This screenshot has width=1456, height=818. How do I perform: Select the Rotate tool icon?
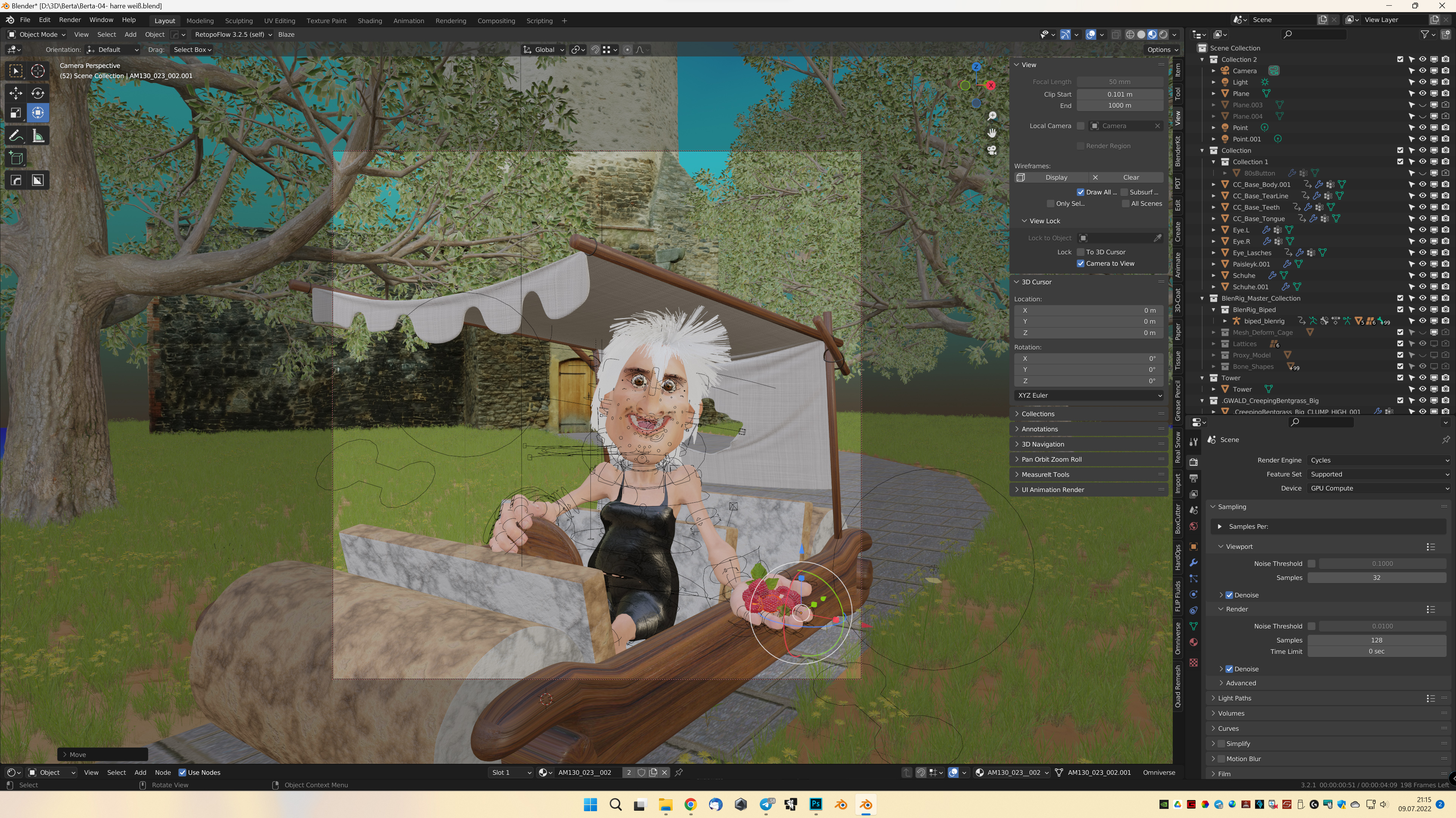(x=38, y=92)
